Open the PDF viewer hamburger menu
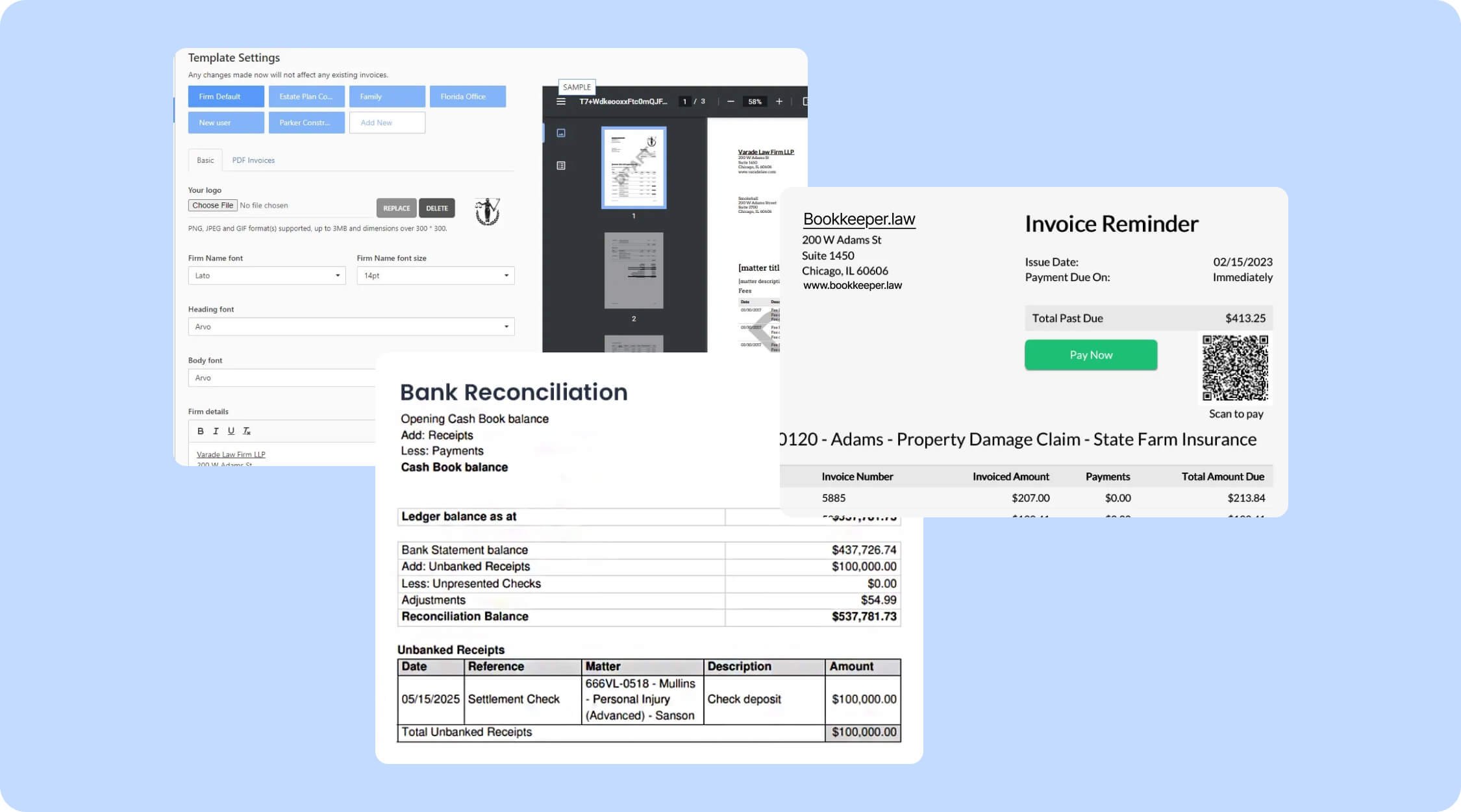Screen dimensions: 1461x812 [560, 101]
